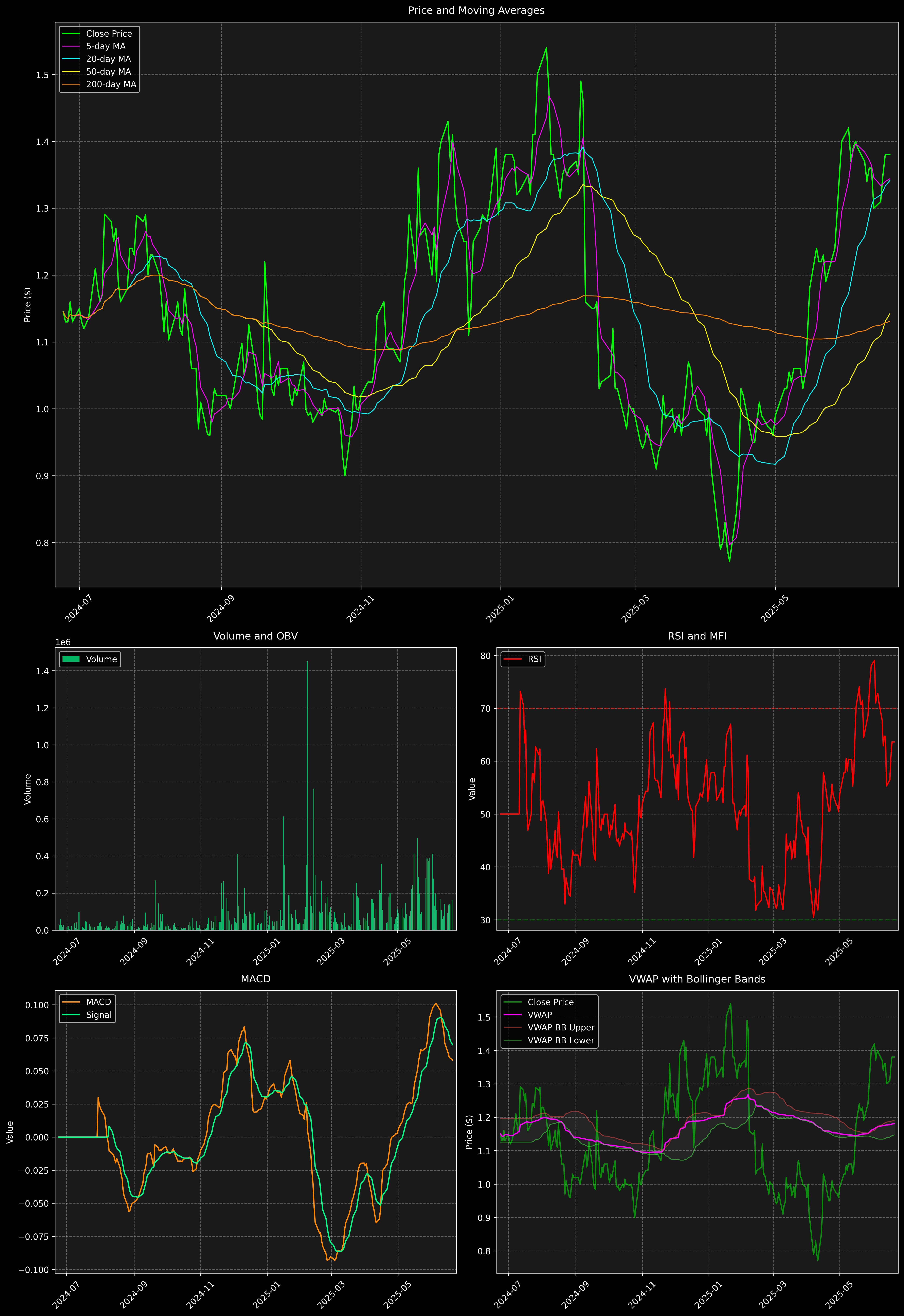Click the 1.4 y-axis tick on the Volume chart

click(x=42, y=671)
